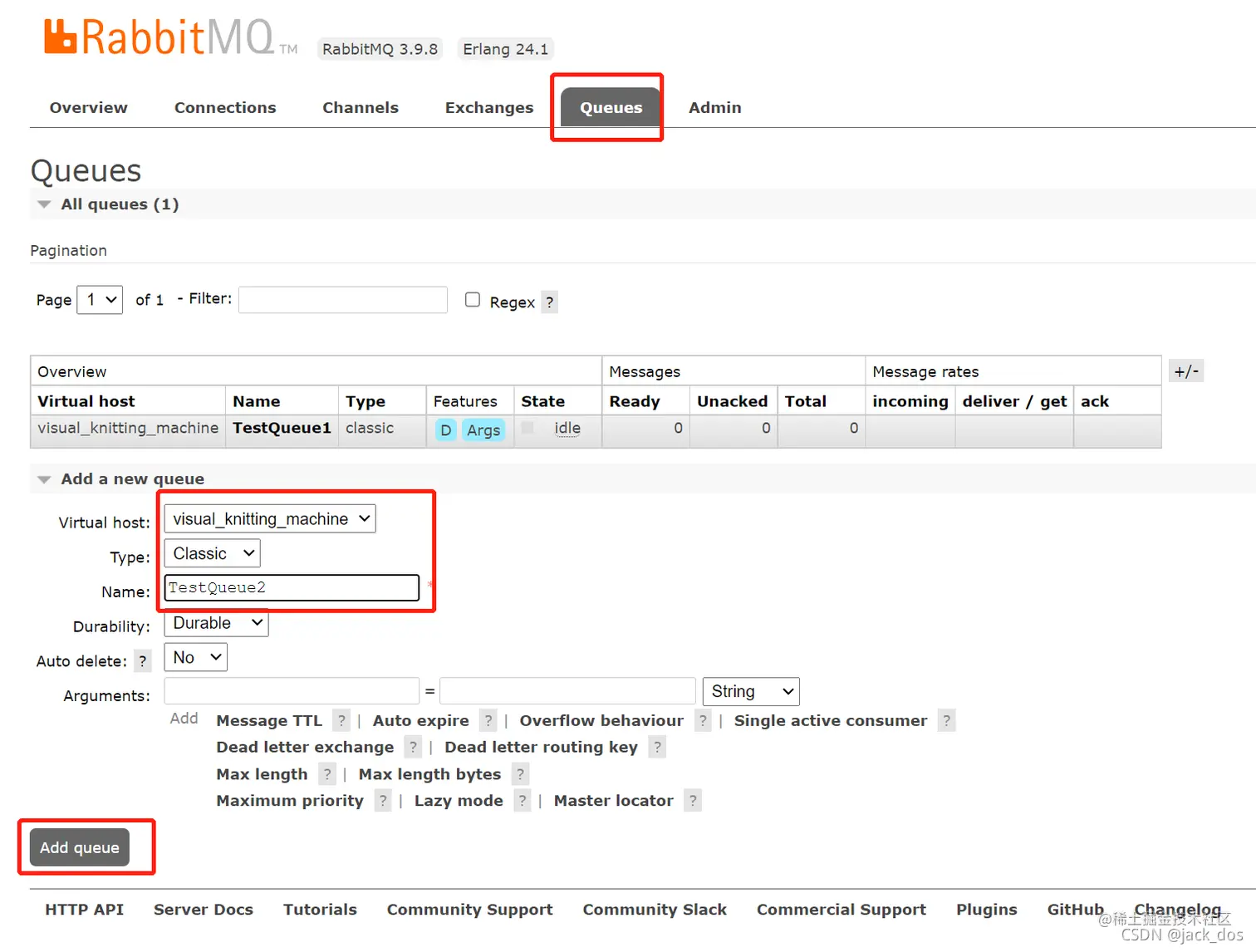Show Max length bytes help icon

(x=520, y=774)
